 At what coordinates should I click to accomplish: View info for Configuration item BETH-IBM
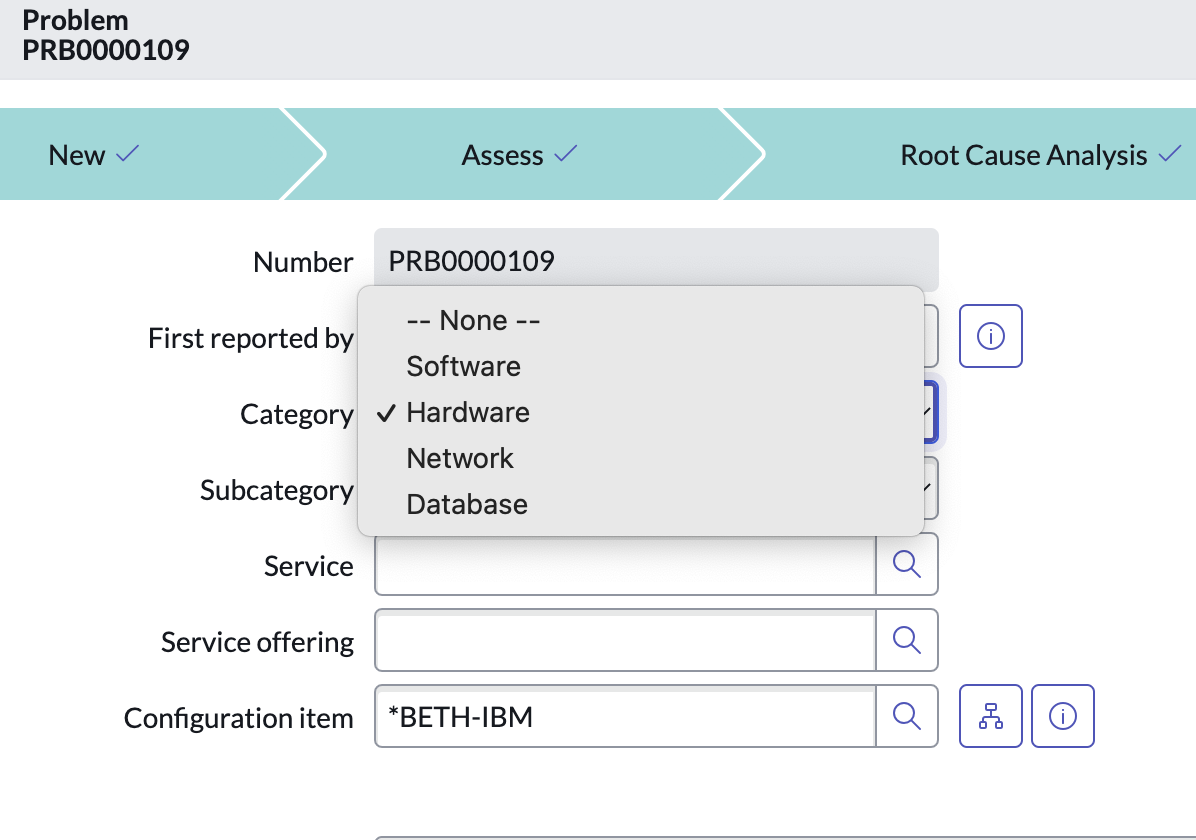pyautogui.click(x=1062, y=716)
